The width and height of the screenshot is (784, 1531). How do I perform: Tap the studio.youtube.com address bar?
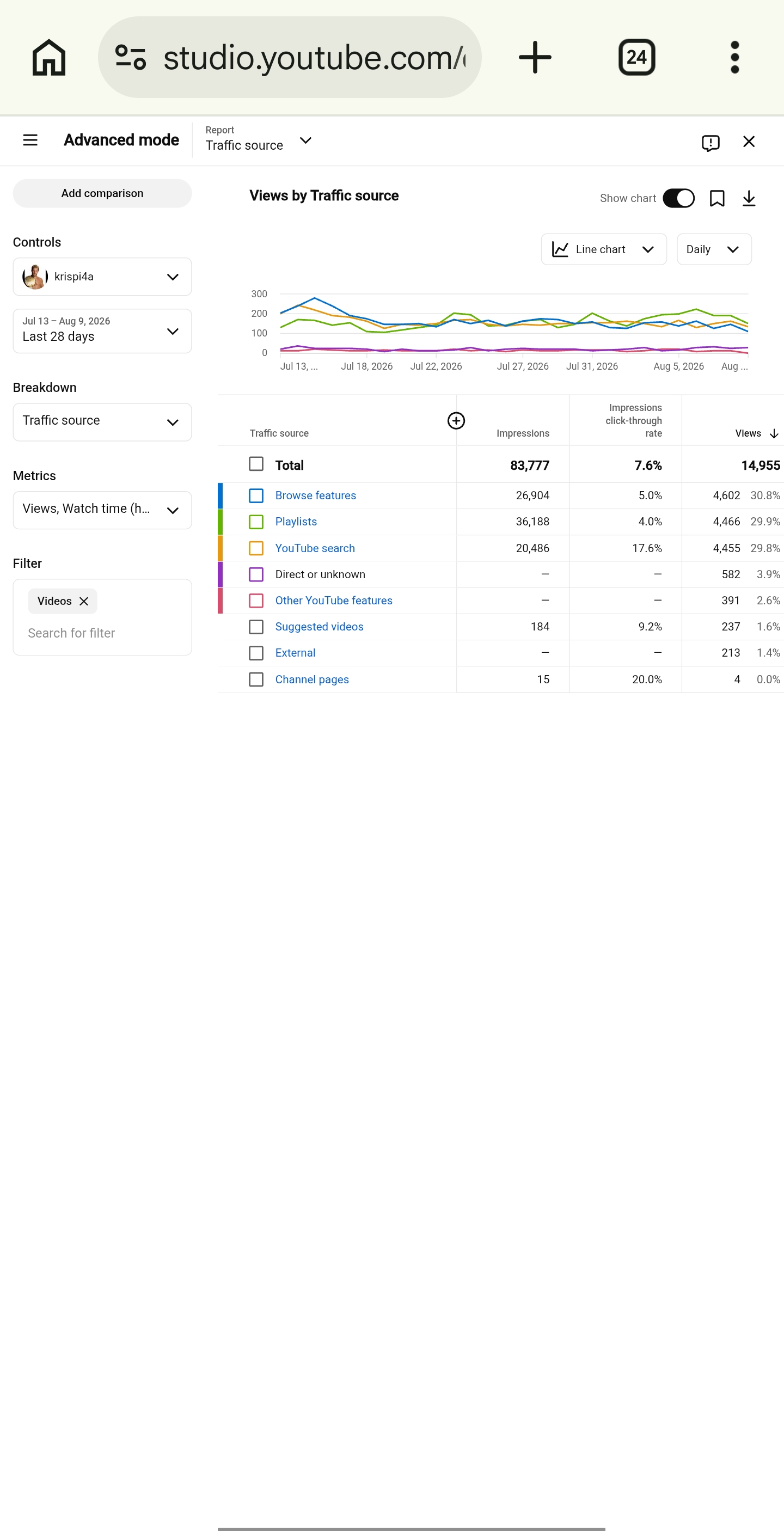[x=290, y=58]
